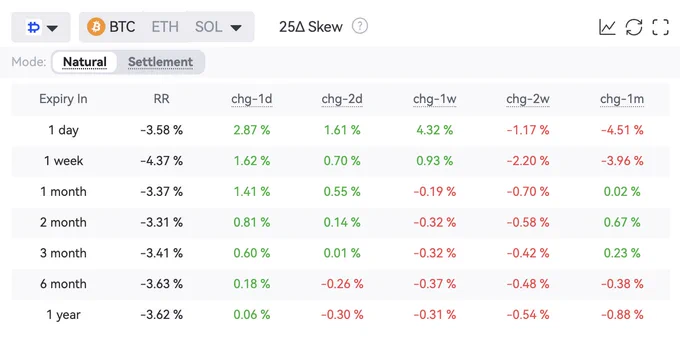The image size is (680, 362).
Task: Expand widget to fullscreen
Action: (660, 27)
